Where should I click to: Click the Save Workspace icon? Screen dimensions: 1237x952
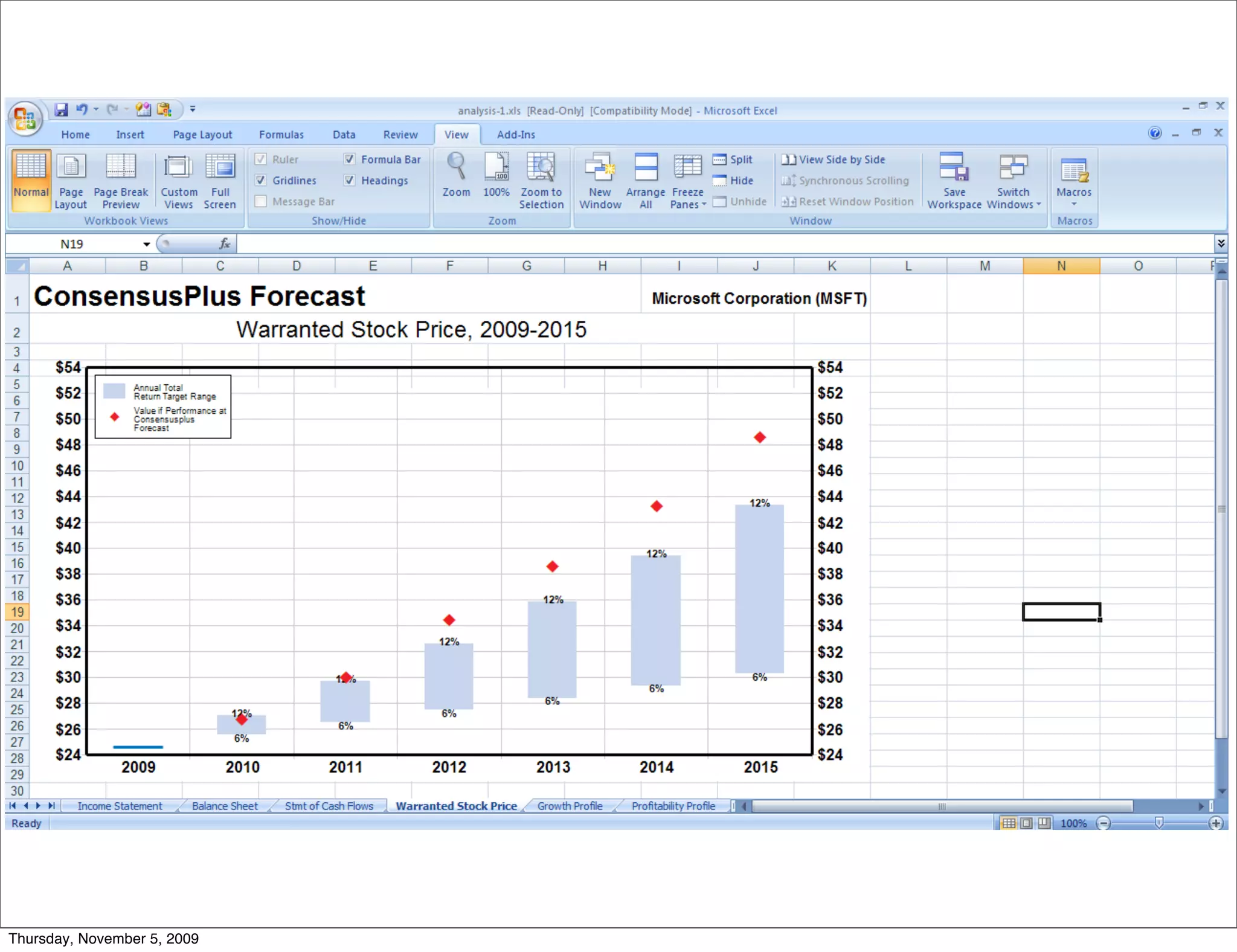[954, 167]
